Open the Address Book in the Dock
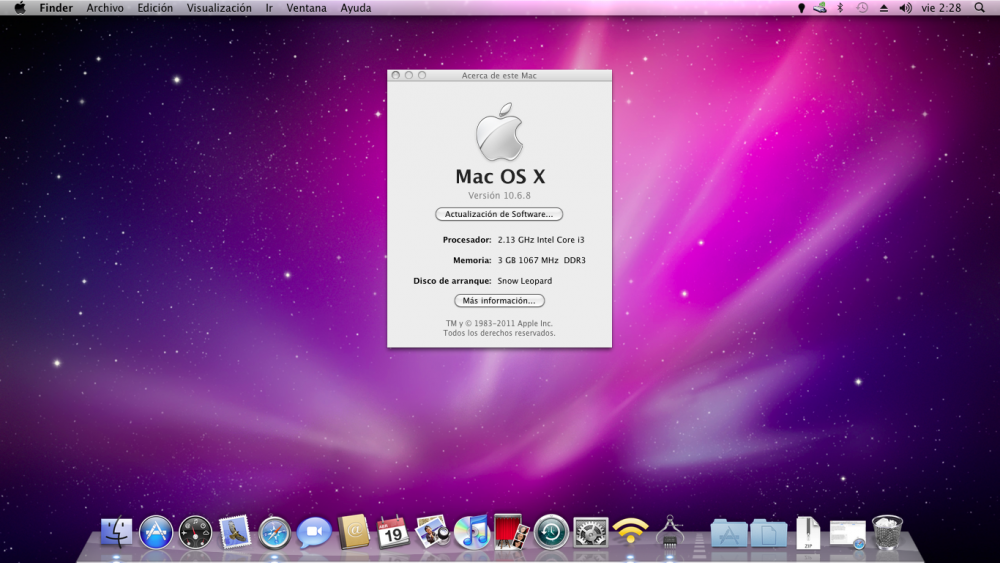Image resolution: width=1000 pixels, height=563 pixels. (x=353, y=532)
